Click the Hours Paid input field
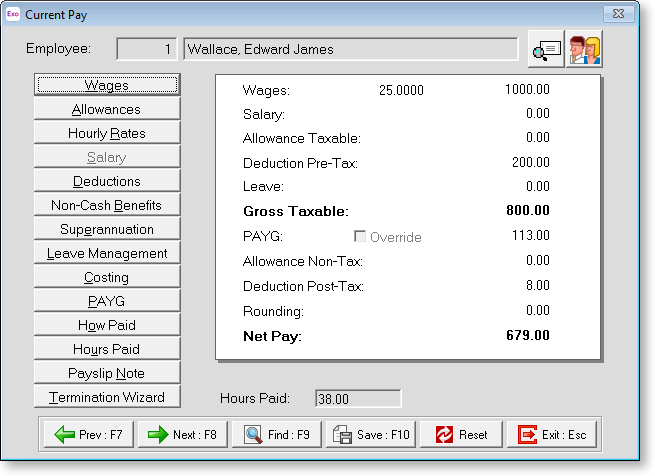Image resolution: width=655 pixels, height=476 pixels. click(357, 398)
